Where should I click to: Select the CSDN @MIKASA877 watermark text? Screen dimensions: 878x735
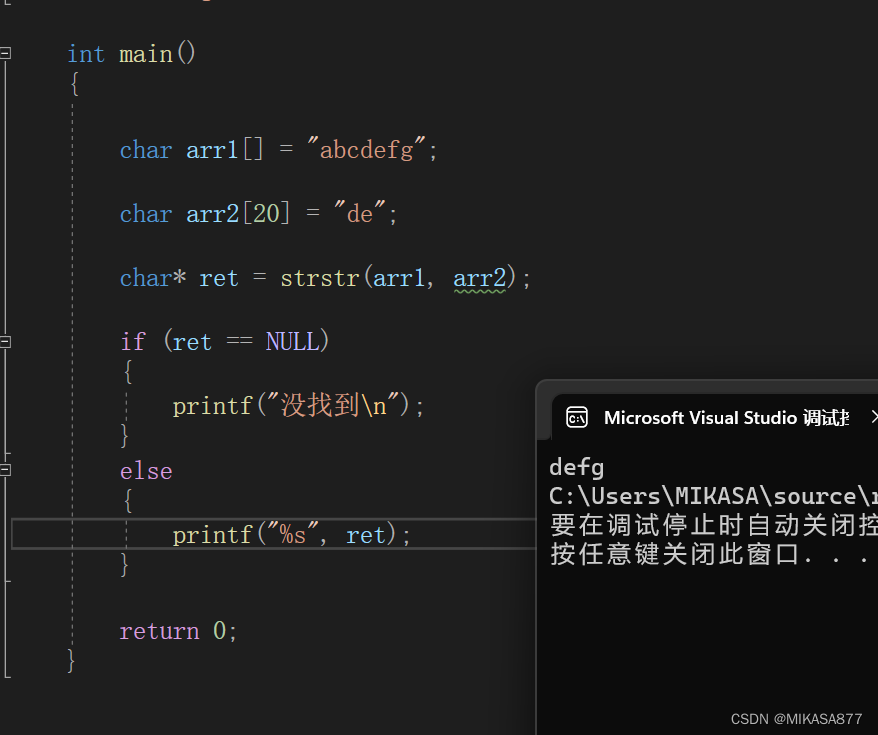click(794, 718)
